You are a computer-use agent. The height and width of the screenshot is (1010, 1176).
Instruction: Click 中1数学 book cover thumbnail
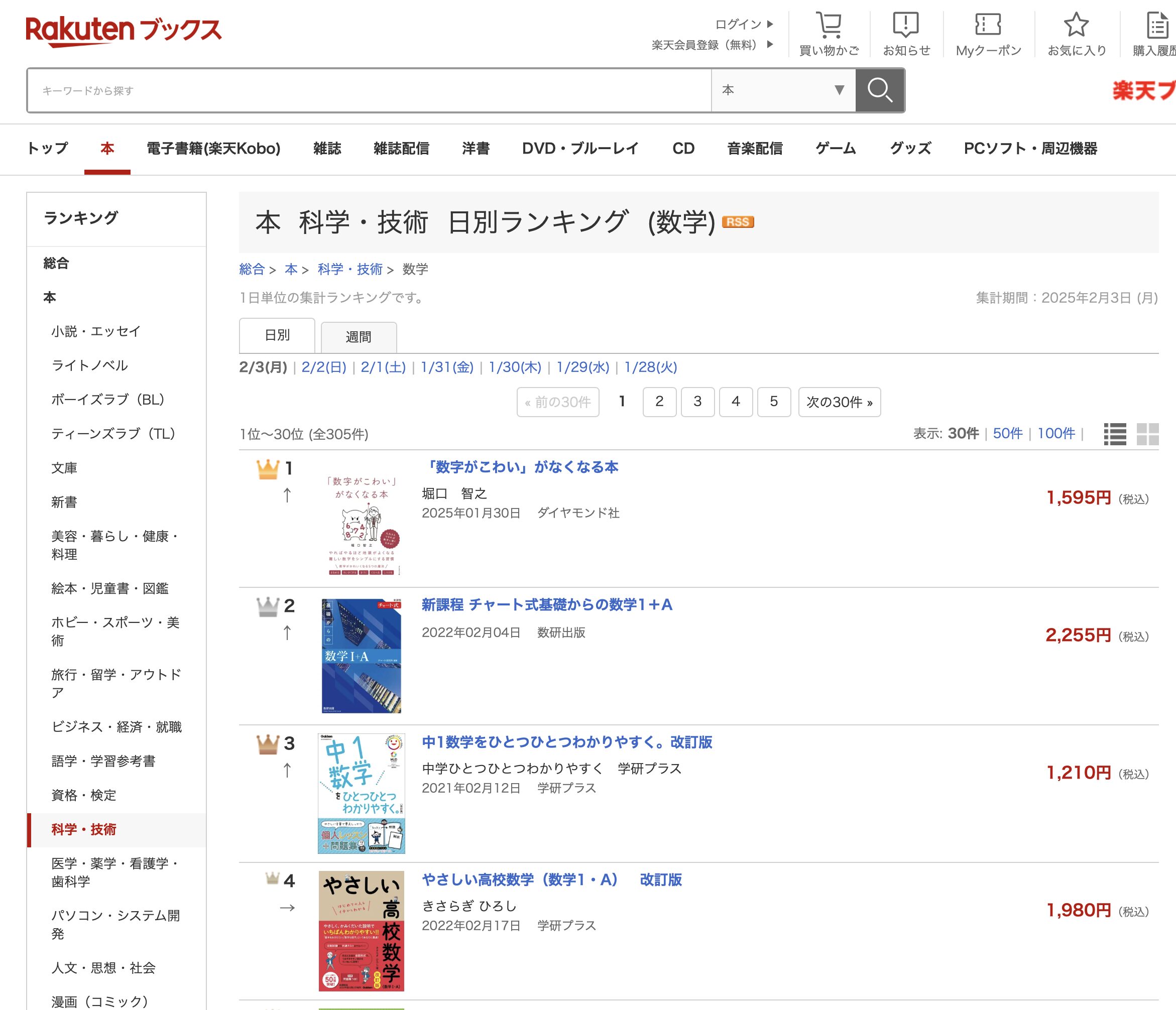click(362, 793)
